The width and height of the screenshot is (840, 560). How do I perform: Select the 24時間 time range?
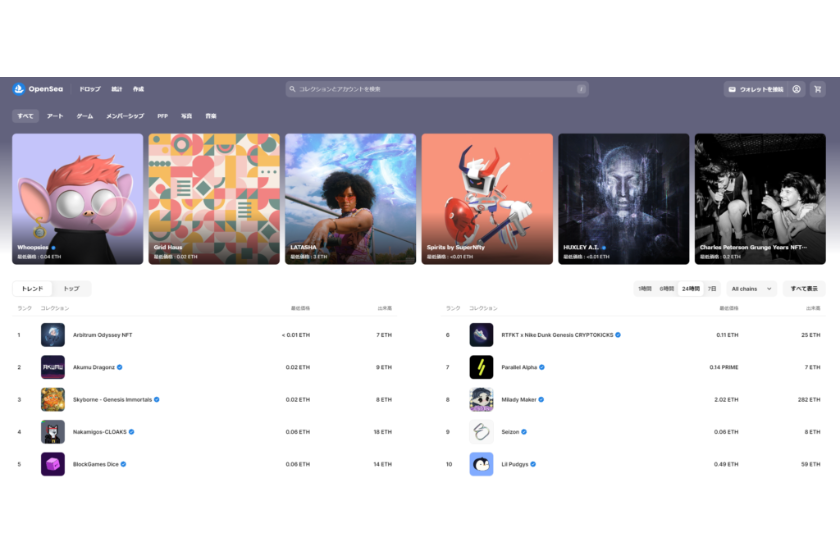tap(691, 288)
